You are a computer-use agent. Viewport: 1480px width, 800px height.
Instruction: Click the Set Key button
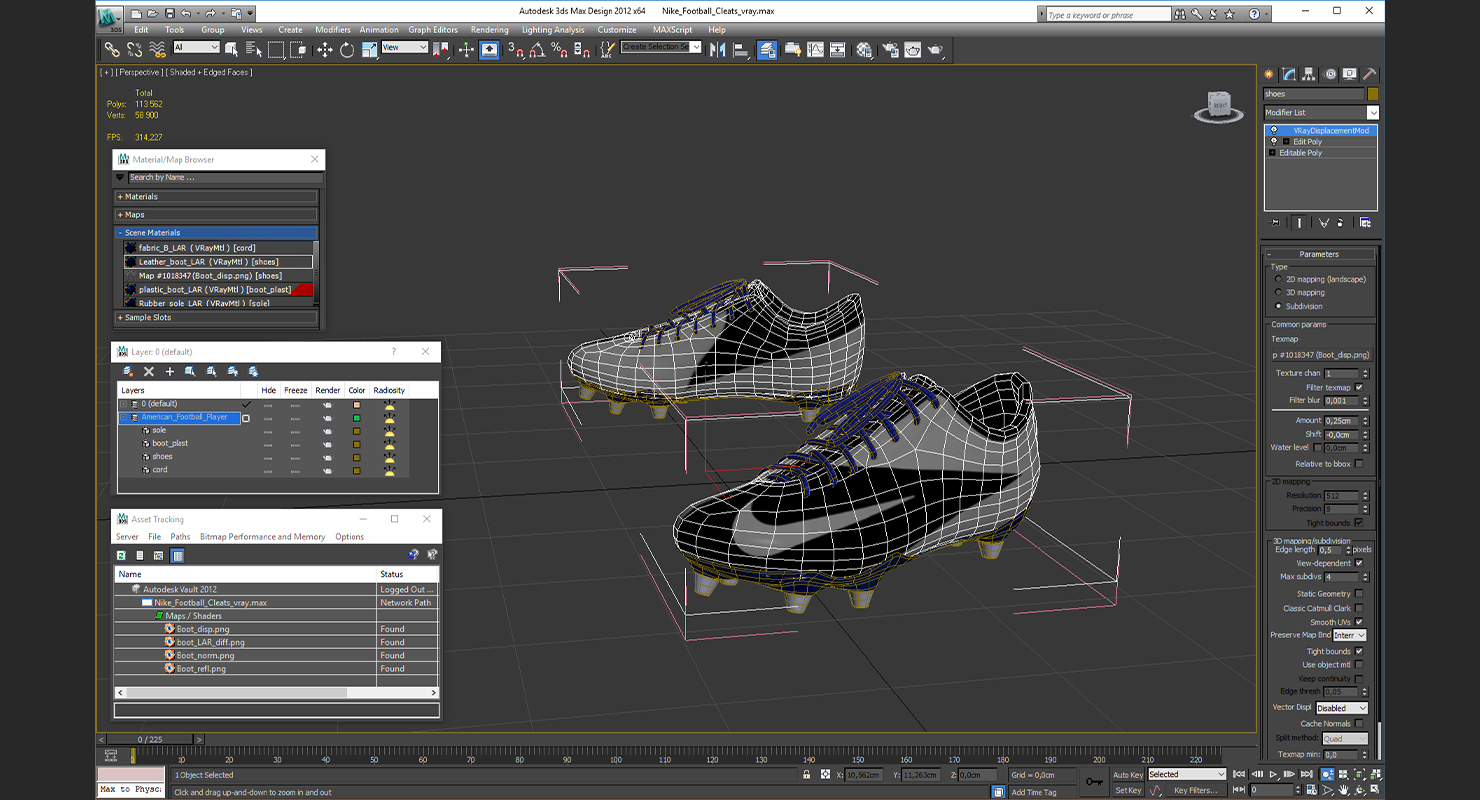pyautogui.click(x=1128, y=790)
